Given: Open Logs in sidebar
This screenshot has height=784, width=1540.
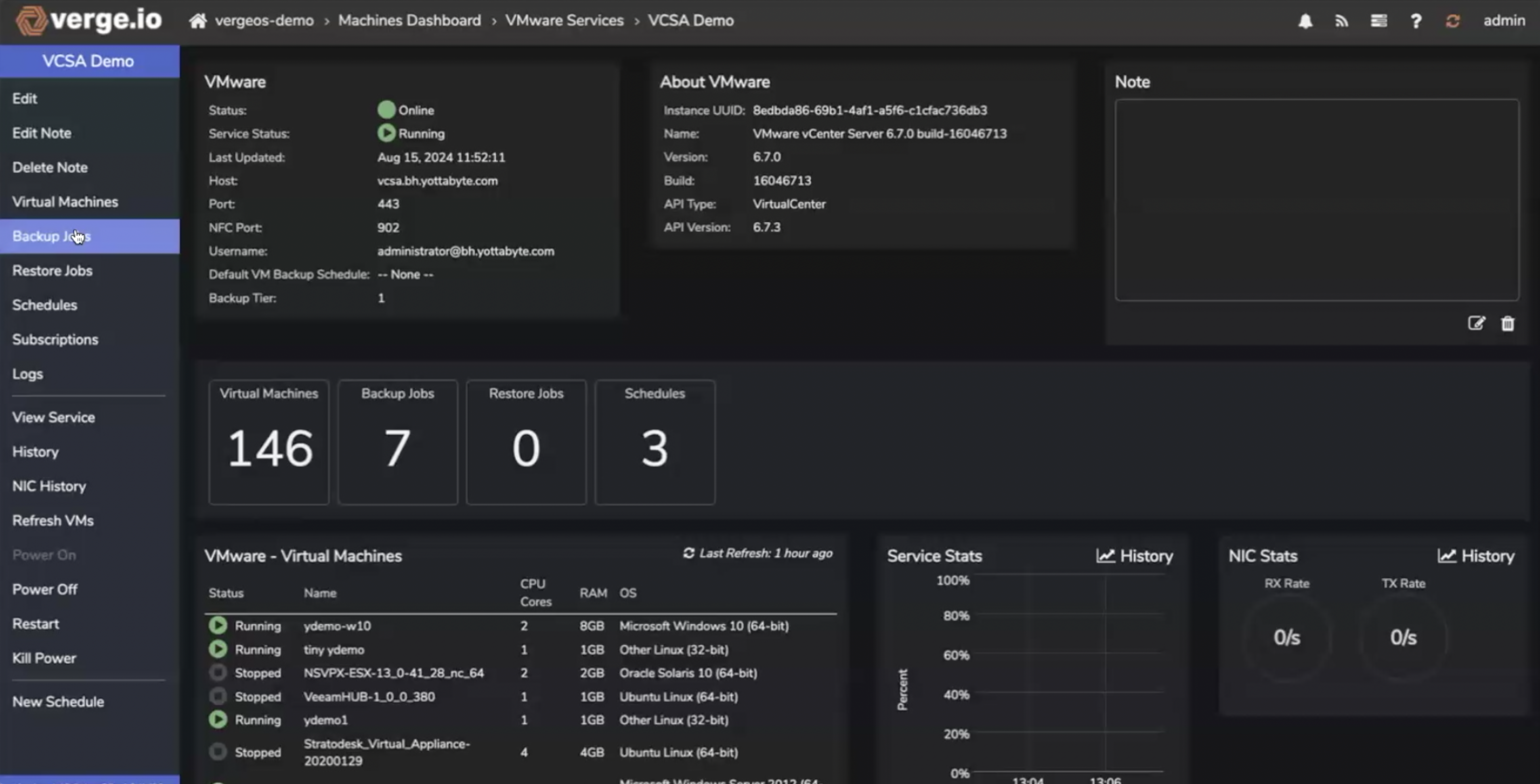Looking at the screenshot, I should [x=90, y=373].
